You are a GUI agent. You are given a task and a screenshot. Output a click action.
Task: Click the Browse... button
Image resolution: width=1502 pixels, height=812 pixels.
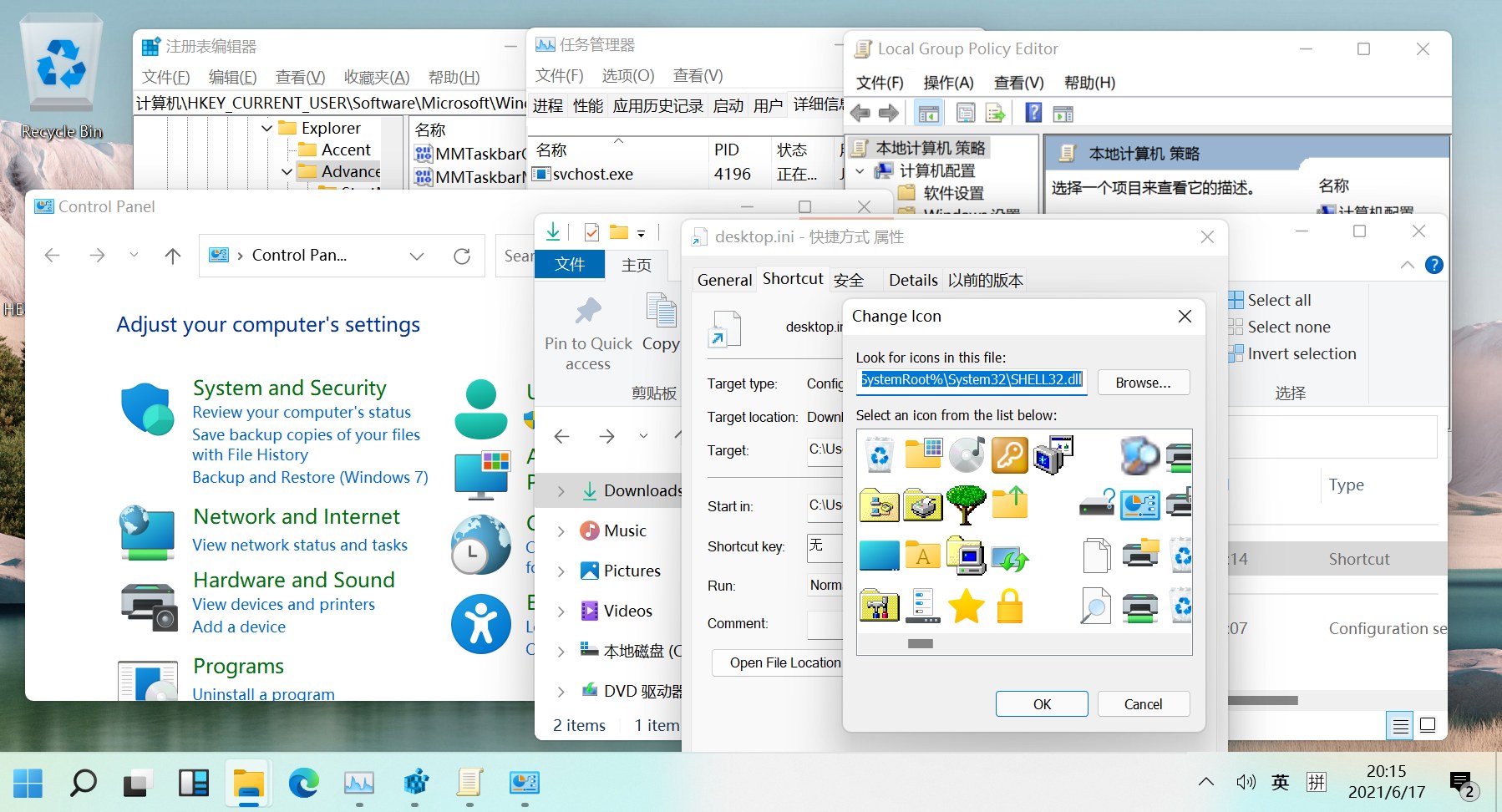click(1143, 383)
